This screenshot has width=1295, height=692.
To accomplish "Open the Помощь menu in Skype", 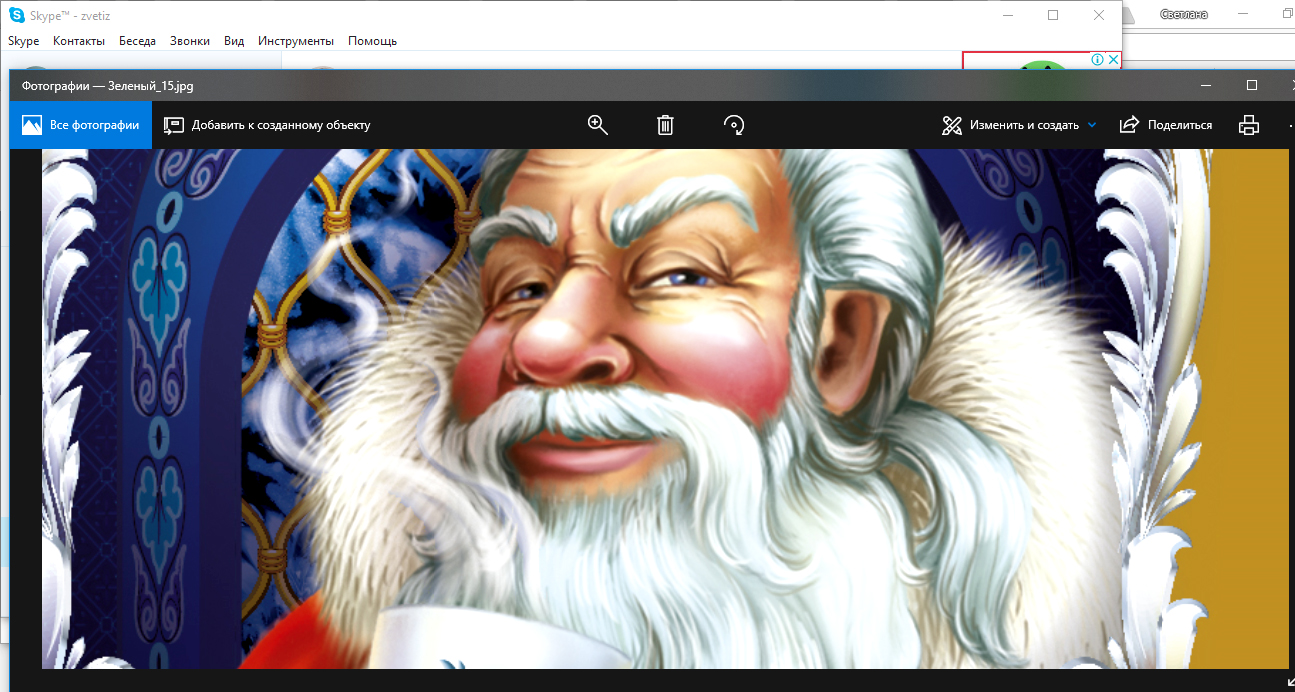I will (373, 41).
